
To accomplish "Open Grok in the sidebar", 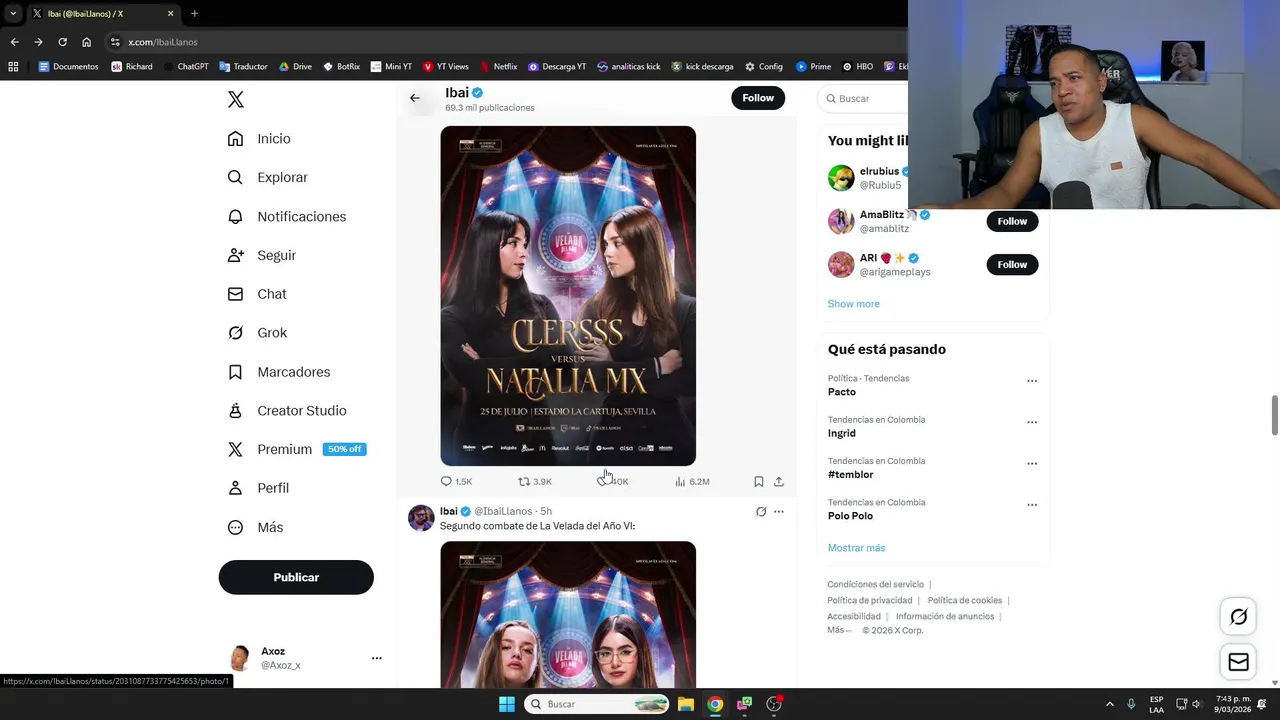I will [258, 333].
